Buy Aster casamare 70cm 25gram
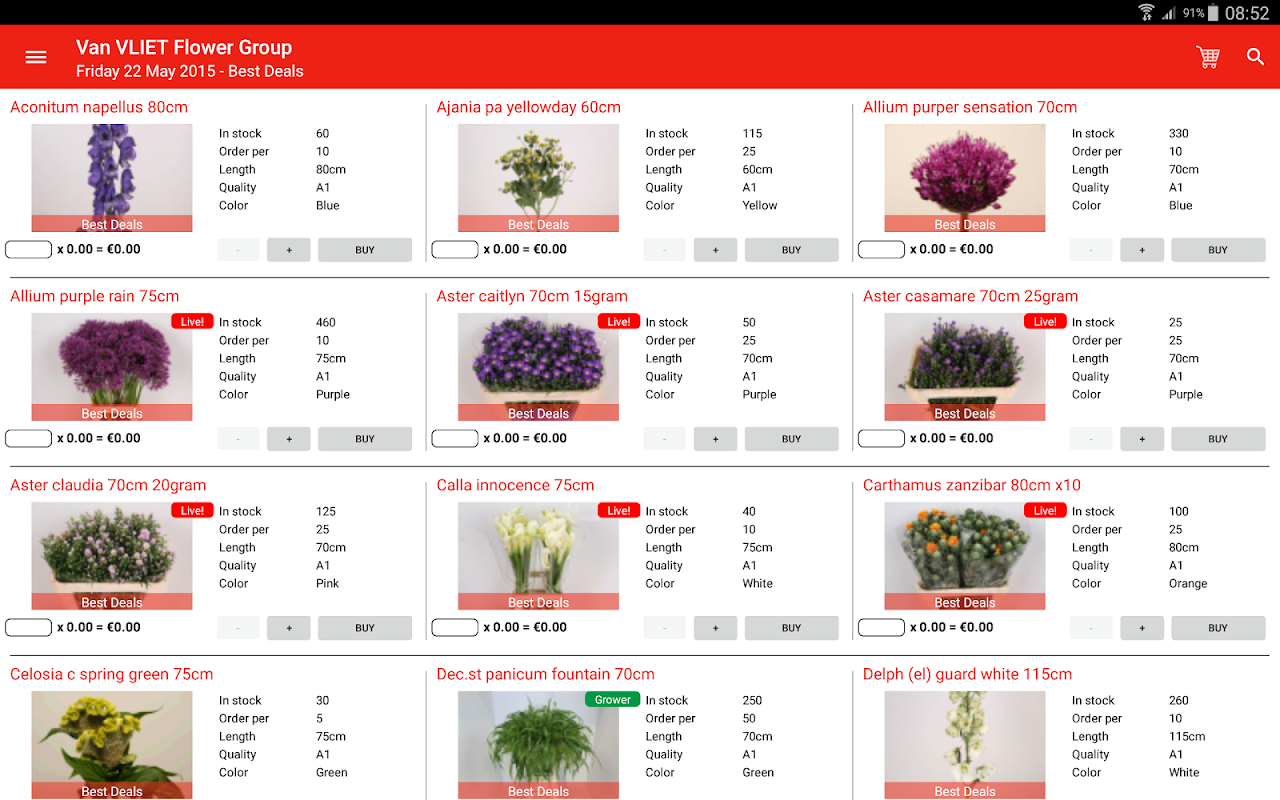Viewport: 1280px width, 800px height. click(1218, 439)
